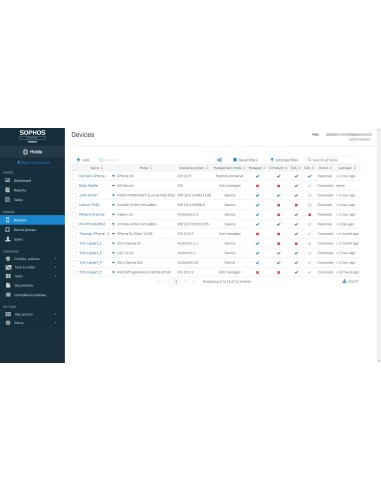Screen dimensions: 381x492
Task: Open Users in the sidebar
Action: pyautogui.click(x=18, y=240)
